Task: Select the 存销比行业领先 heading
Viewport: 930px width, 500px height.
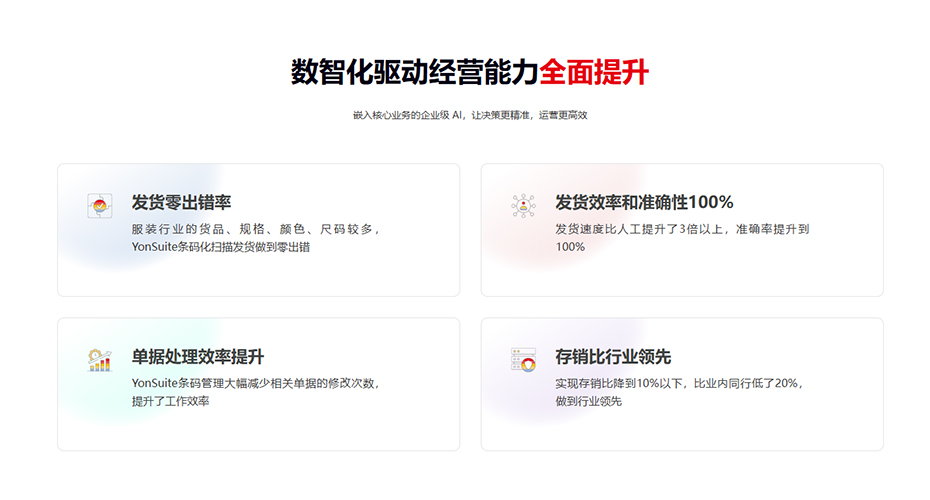Action: (x=613, y=357)
